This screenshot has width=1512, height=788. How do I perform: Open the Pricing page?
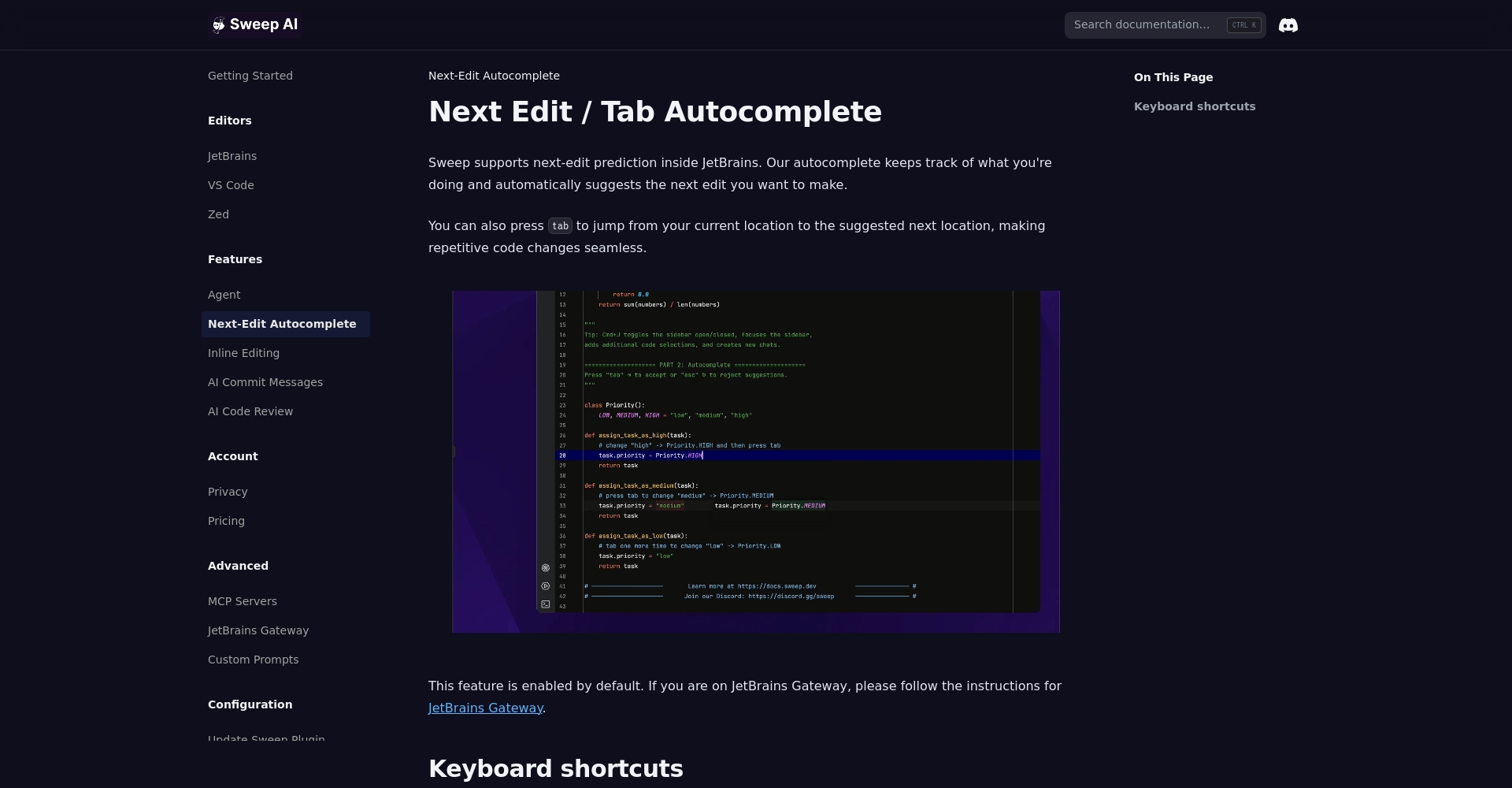(x=226, y=521)
